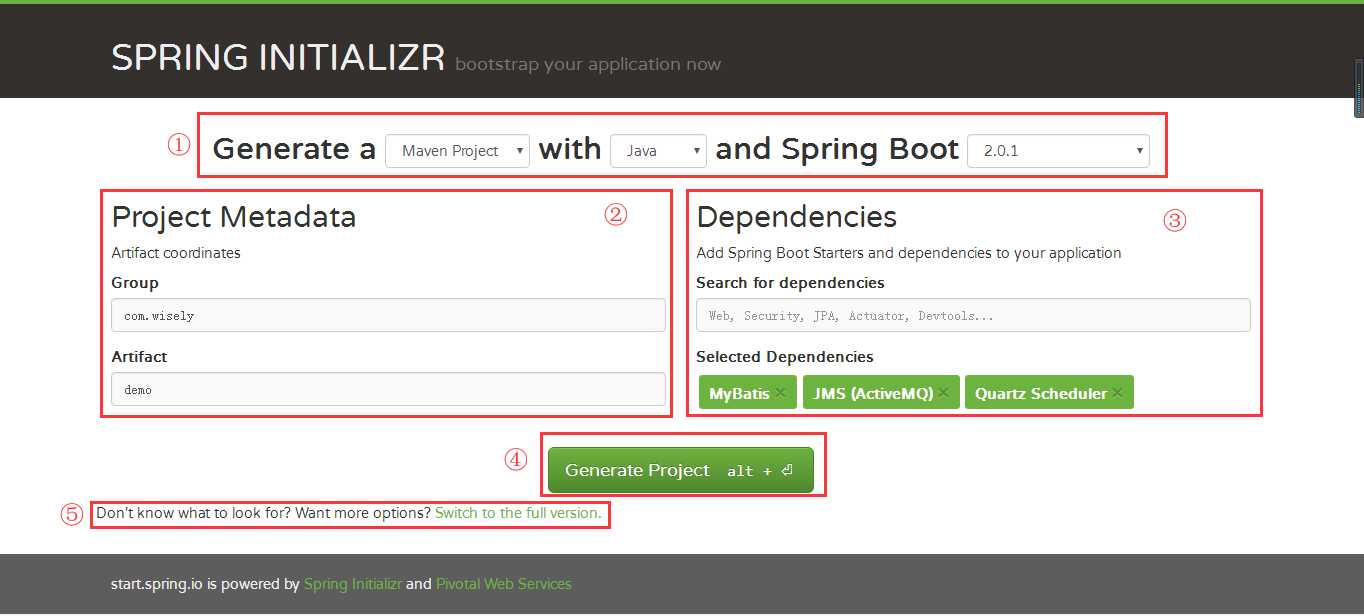Click the SPRING INITIALIZR header title
Viewport: 1364px width, 616px height.
pyautogui.click(x=278, y=58)
